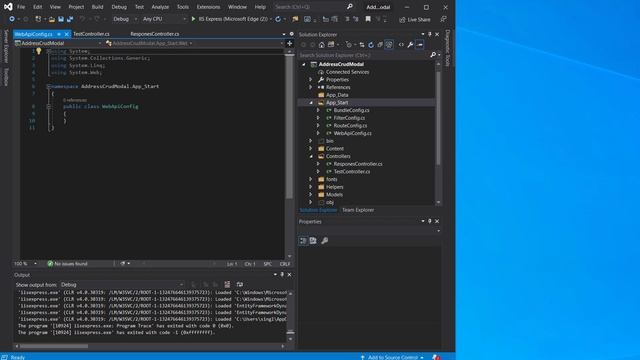
Task: Open Properties wrench icon in Solution Explorer toolbar
Action: click(410, 45)
